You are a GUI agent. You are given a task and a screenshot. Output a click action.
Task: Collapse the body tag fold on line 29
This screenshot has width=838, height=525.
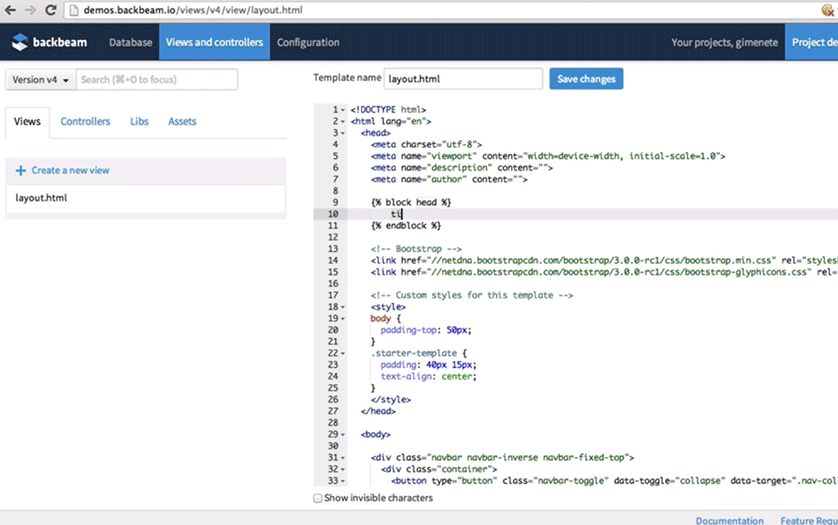pos(343,435)
